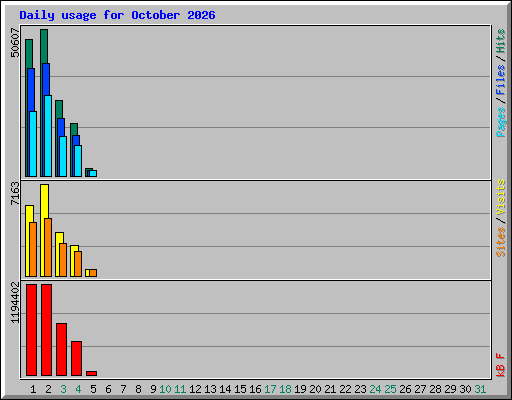512x400 pixels.
Task: Click the cyan Pages bar for day 5
Action: coord(93,174)
